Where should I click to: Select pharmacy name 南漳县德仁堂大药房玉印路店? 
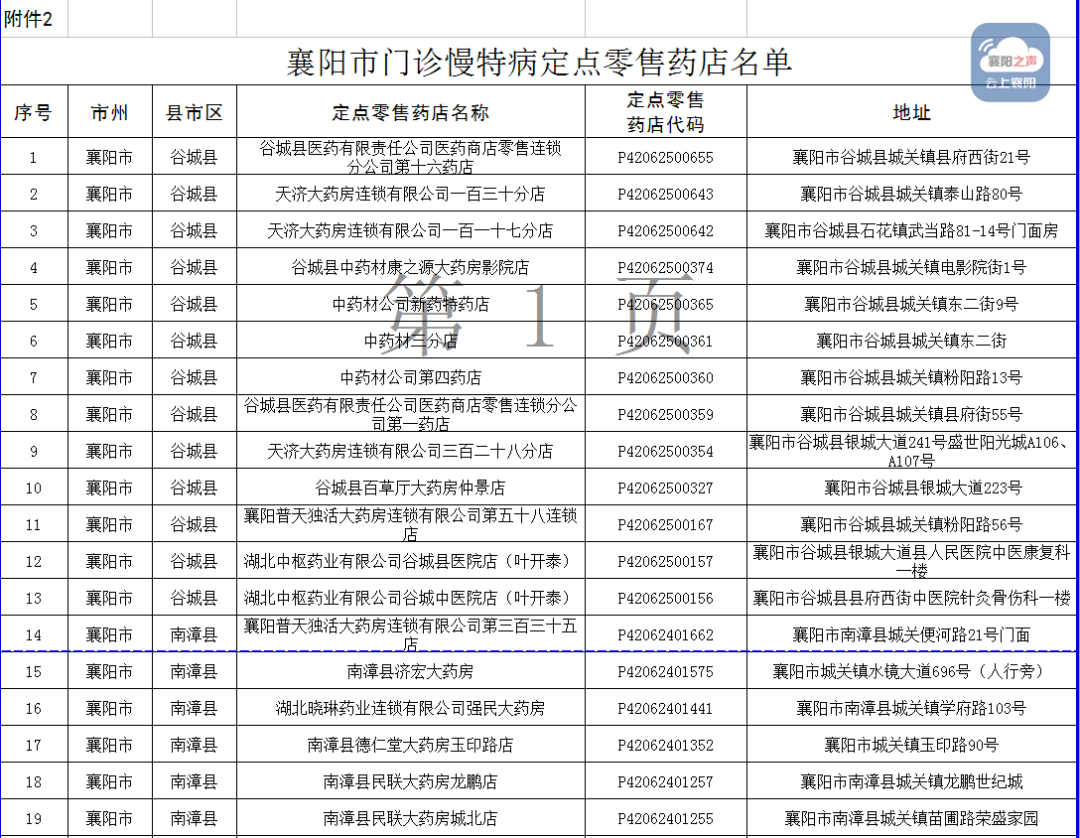pos(411,745)
